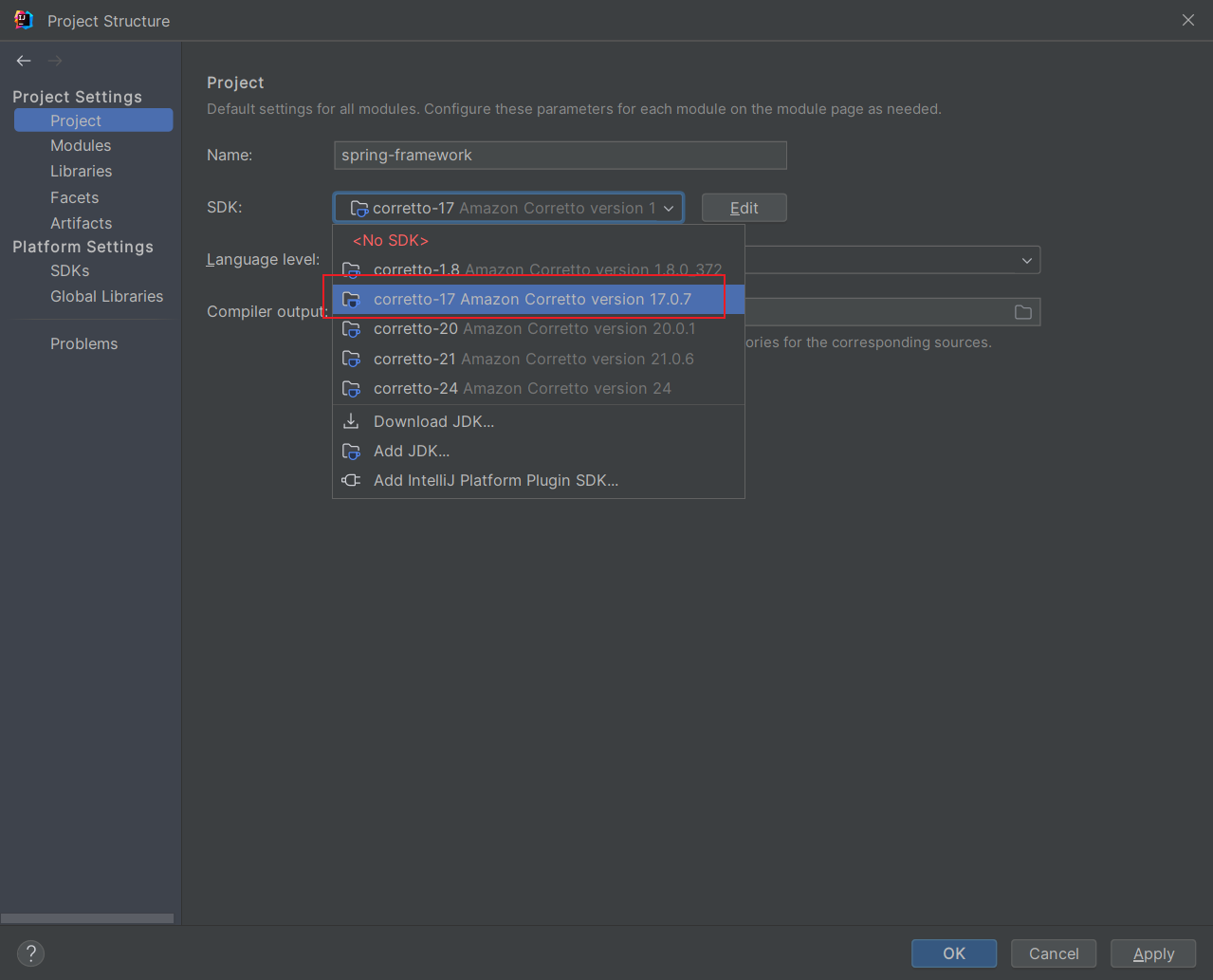Image resolution: width=1213 pixels, height=980 pixels.
Task: Click the Download JDK download icon
Action: pos(351,421)
